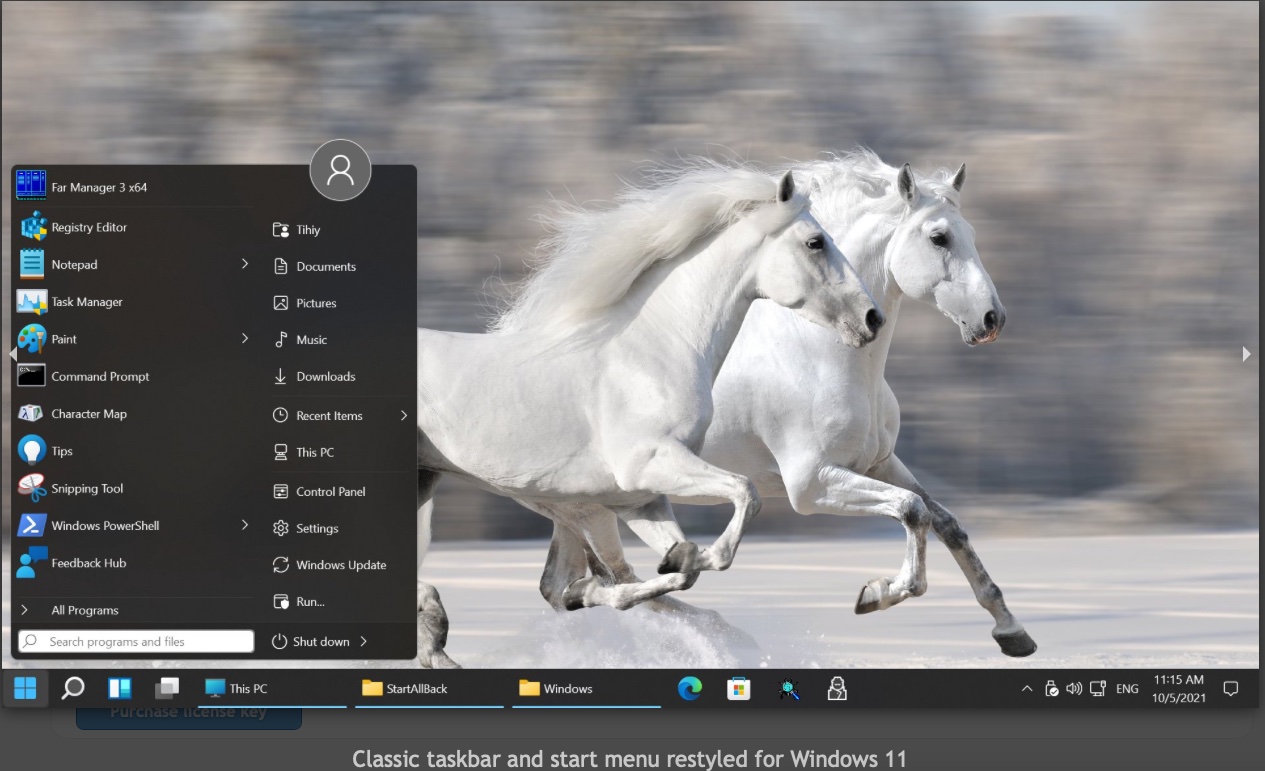Show hidden system tray icons
1265x771 pixels.
pos(1026,689)
